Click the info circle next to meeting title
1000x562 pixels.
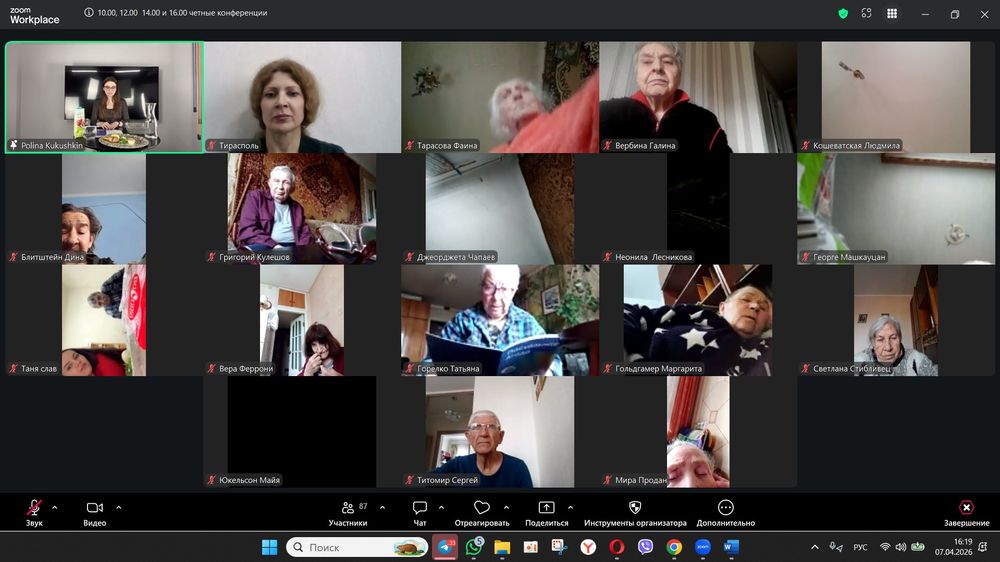89,13
